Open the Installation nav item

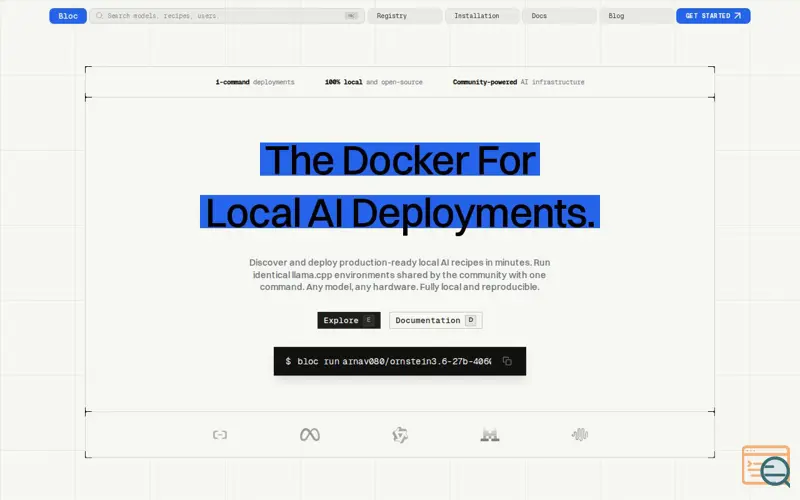[482, 16]
